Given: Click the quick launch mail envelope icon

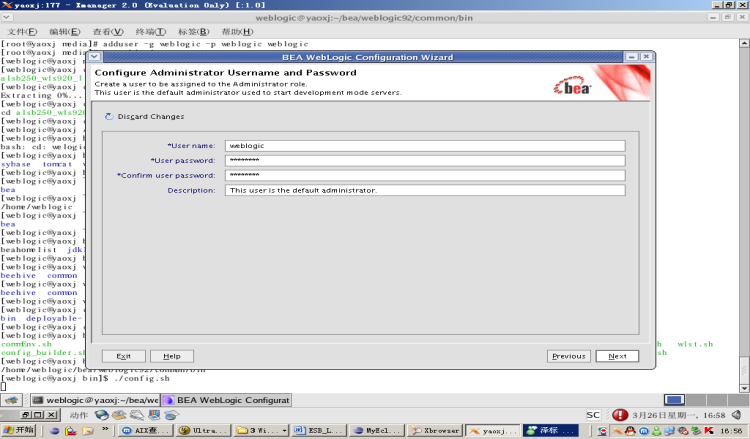Looking at the screenshot, I should pyautogui.click(x=87, y=430).
